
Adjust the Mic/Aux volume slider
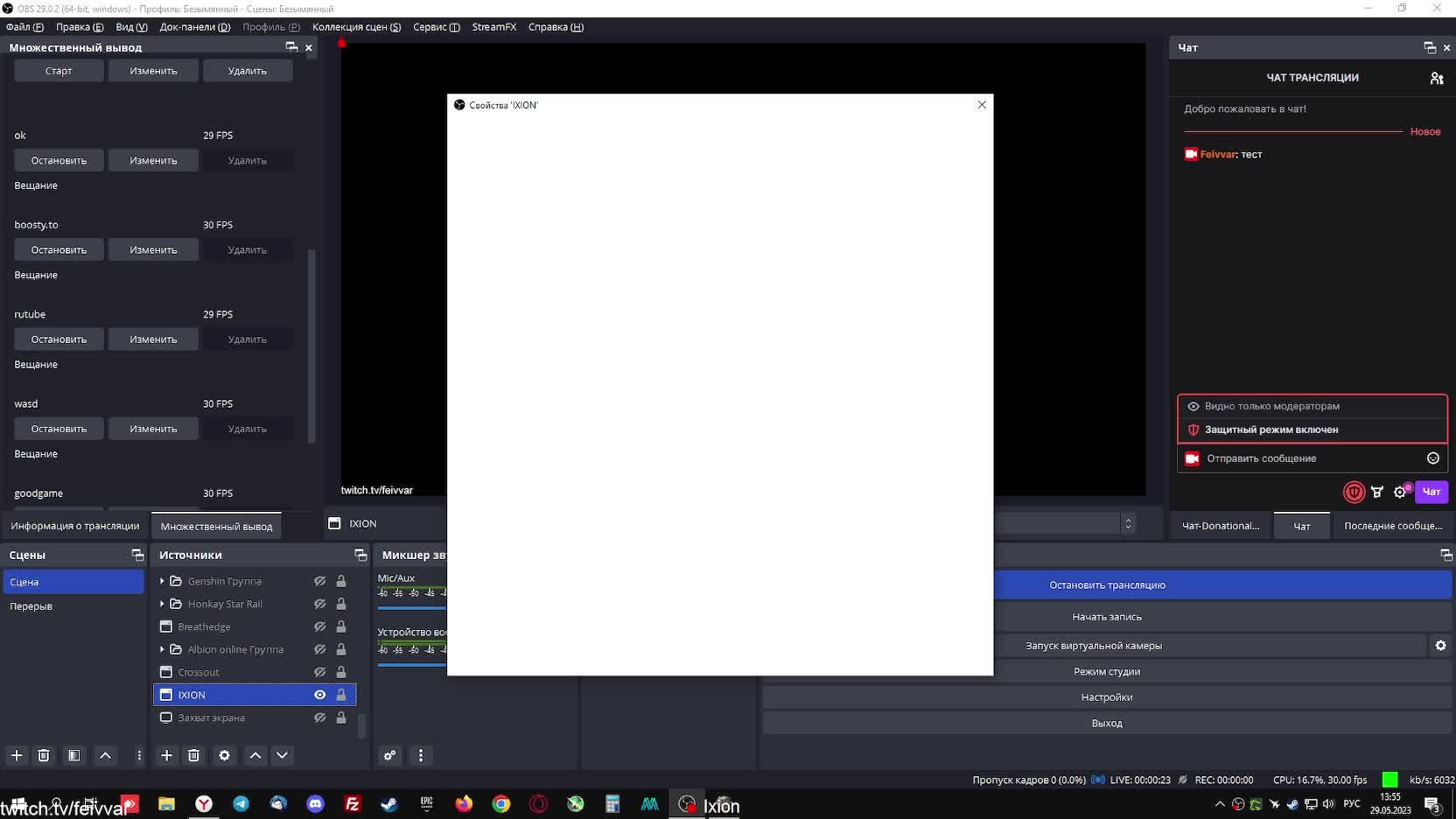(x=412, y=608)
